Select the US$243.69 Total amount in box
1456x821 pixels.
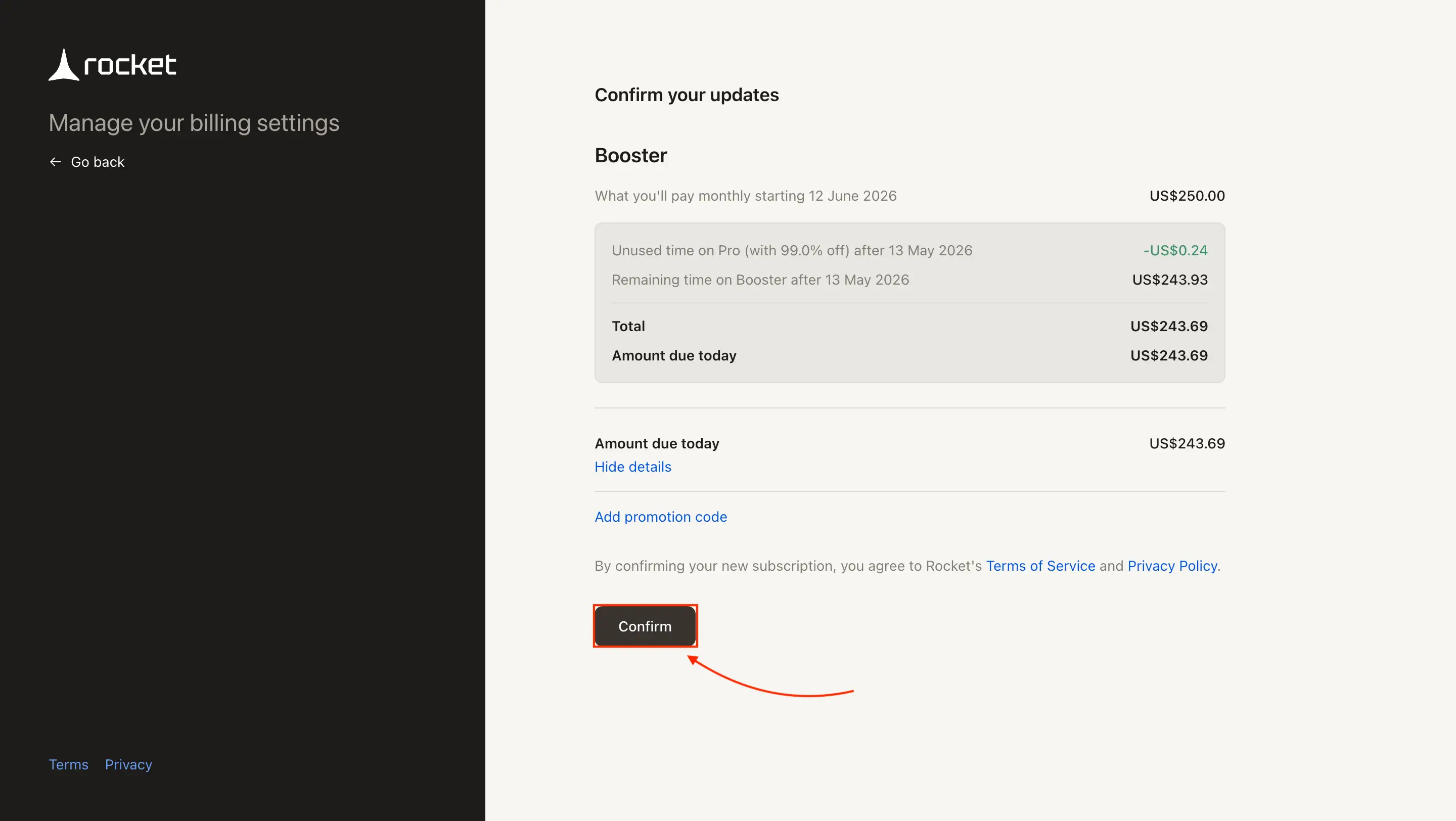1169,326
